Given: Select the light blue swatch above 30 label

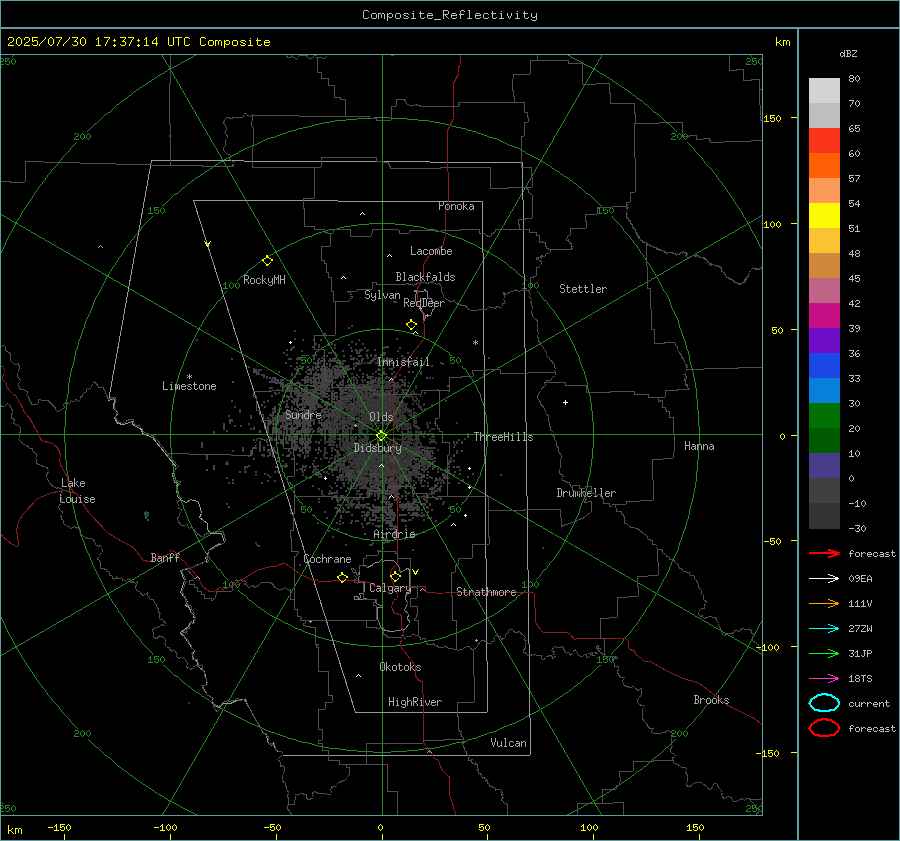Looking at the screenshot, I should click(824, 390).
